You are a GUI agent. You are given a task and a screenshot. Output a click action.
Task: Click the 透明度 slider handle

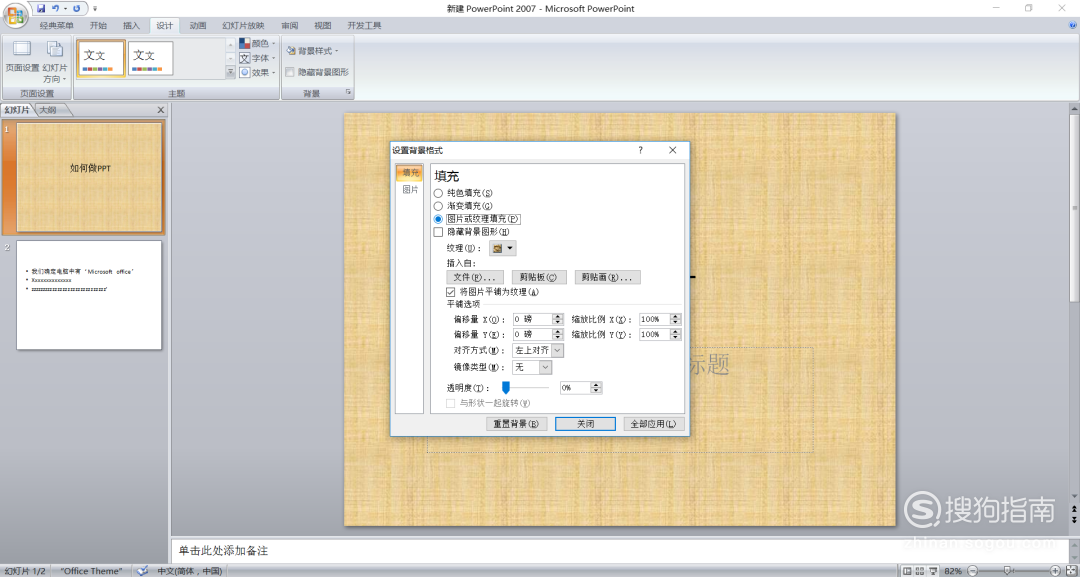point(506,388)
